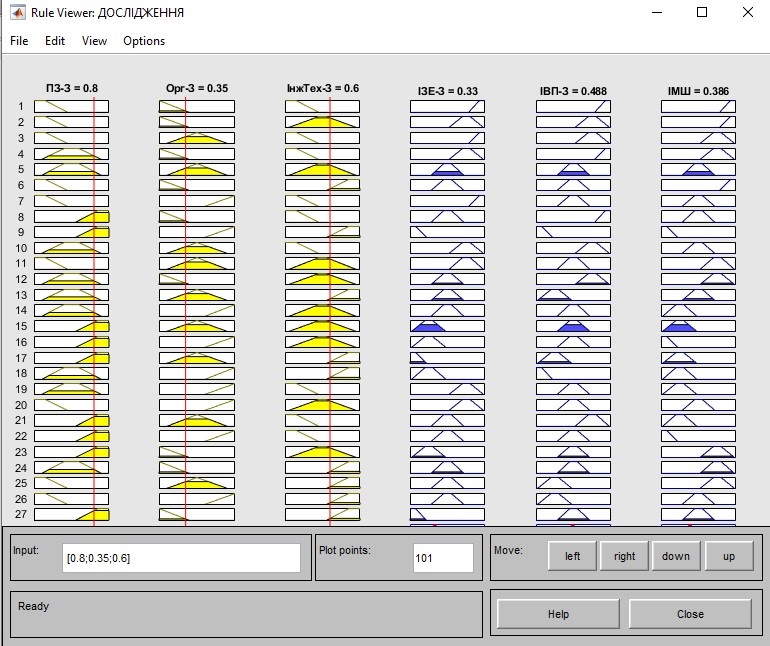The height and width of the screenshot is (646, 770).
Task: Click the MATLAB icon in title bar
Action: point(18,12)
